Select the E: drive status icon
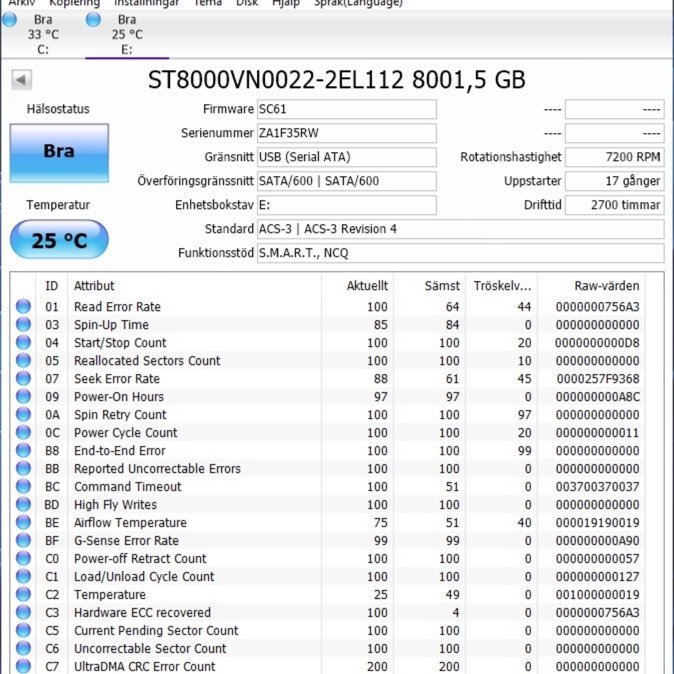This screenshot has height=674, width=674. pyautogui.click(x=94, y=20)
